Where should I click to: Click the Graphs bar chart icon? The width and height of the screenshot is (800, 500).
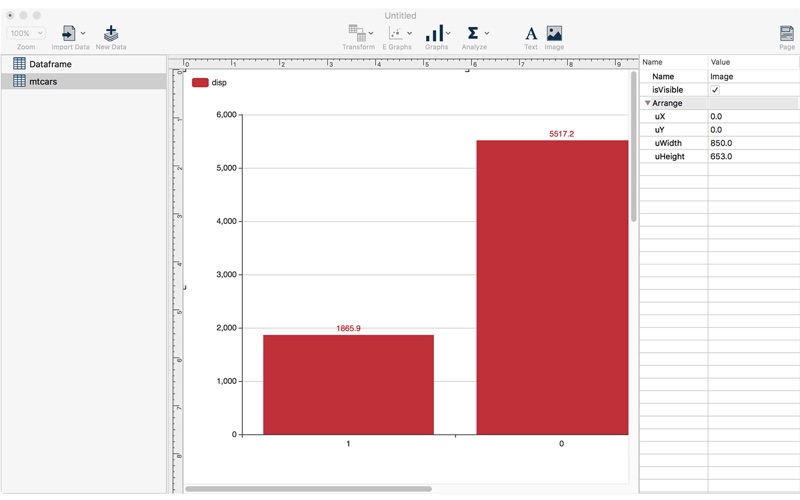coord(435,34)
